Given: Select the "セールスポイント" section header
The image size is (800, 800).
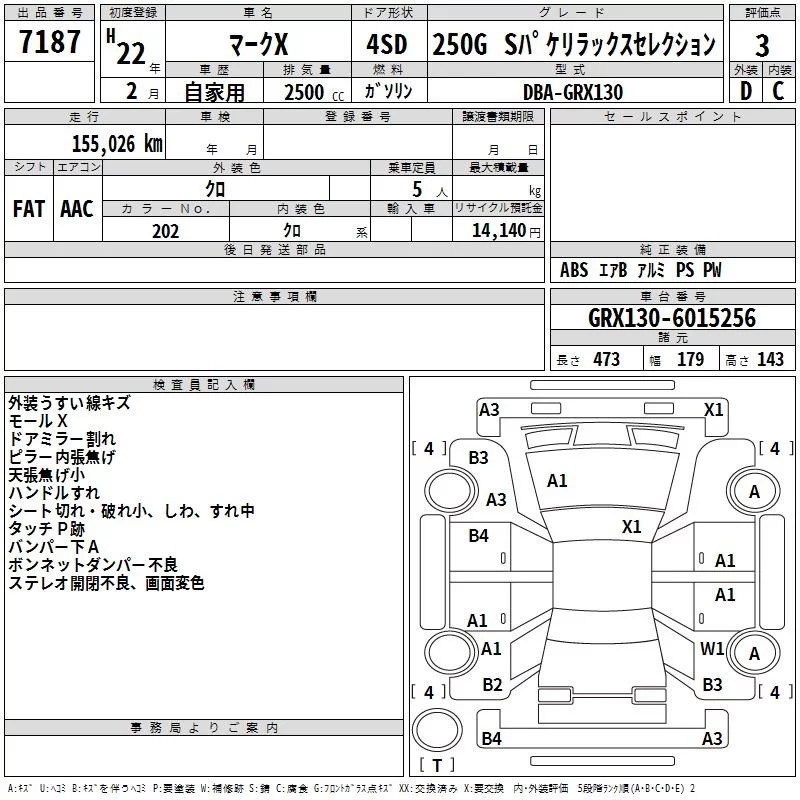Looking at the screenshot, I should pos(672,116).
